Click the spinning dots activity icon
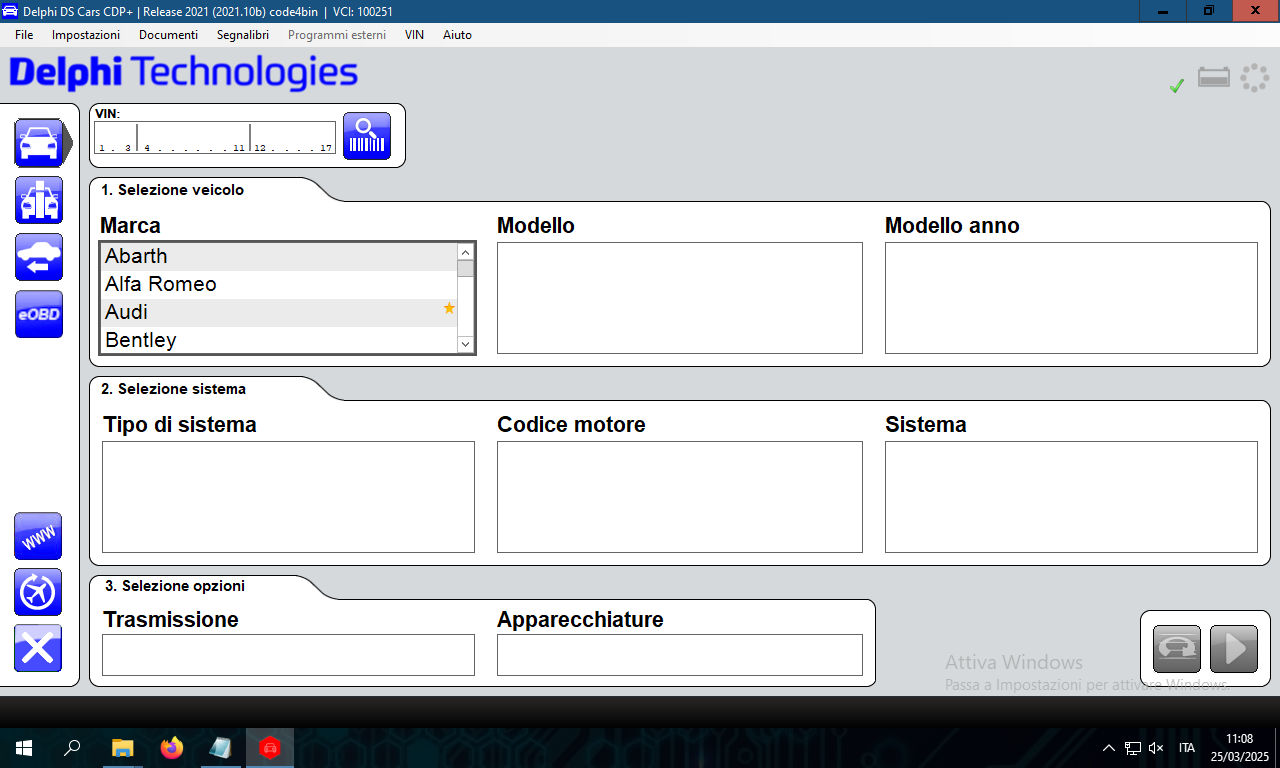This screenshot has width=1280, height=768. point(1254,78)
